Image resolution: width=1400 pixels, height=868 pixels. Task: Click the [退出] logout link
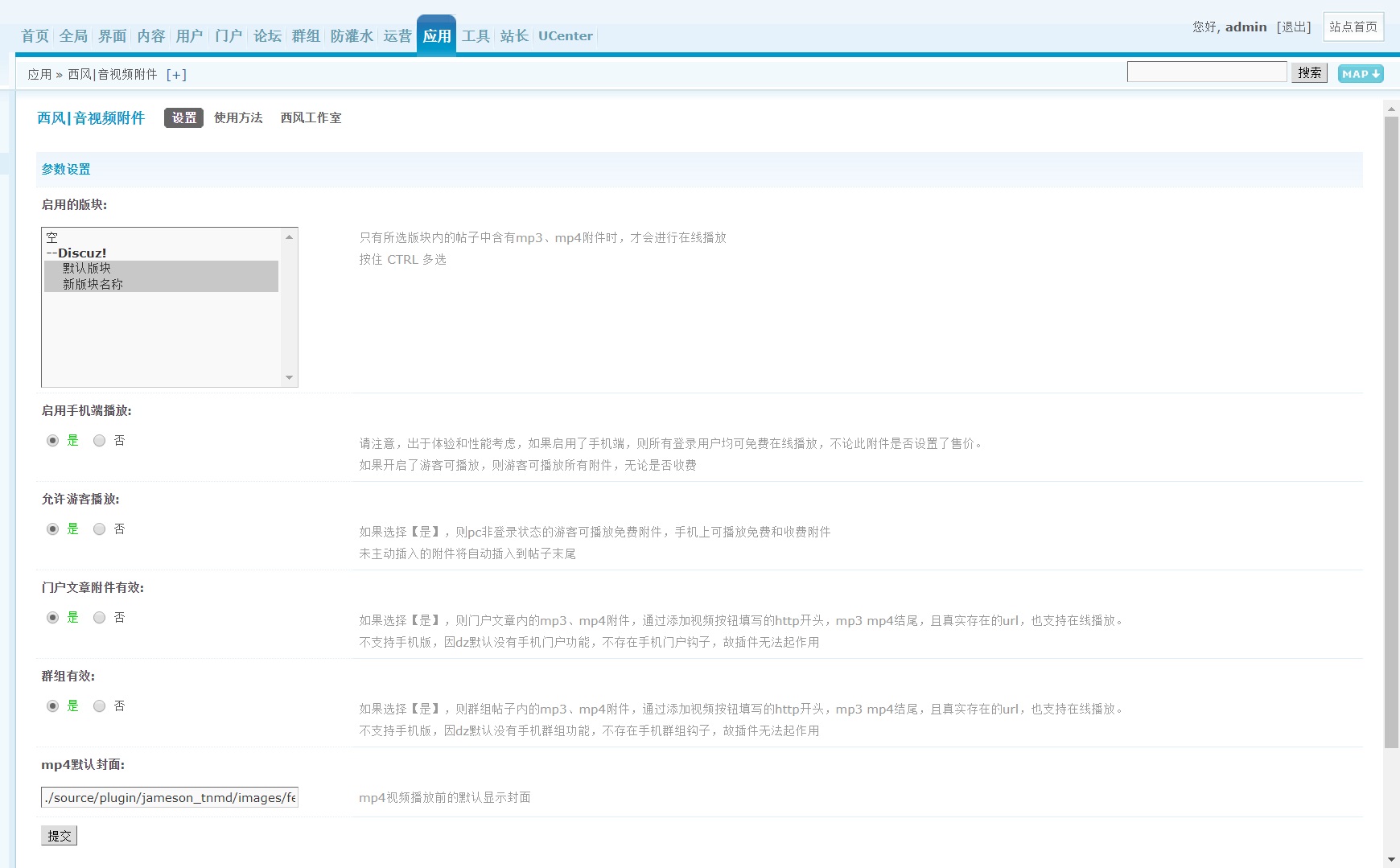pyautogui.click(x=1294, y=27)
